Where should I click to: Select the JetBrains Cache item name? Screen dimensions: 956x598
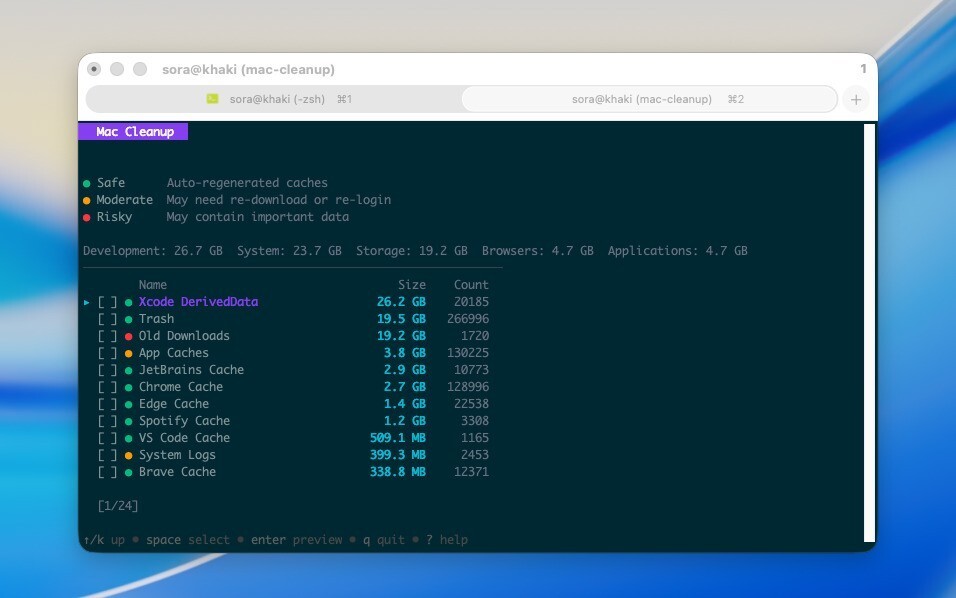pos(191,370)
